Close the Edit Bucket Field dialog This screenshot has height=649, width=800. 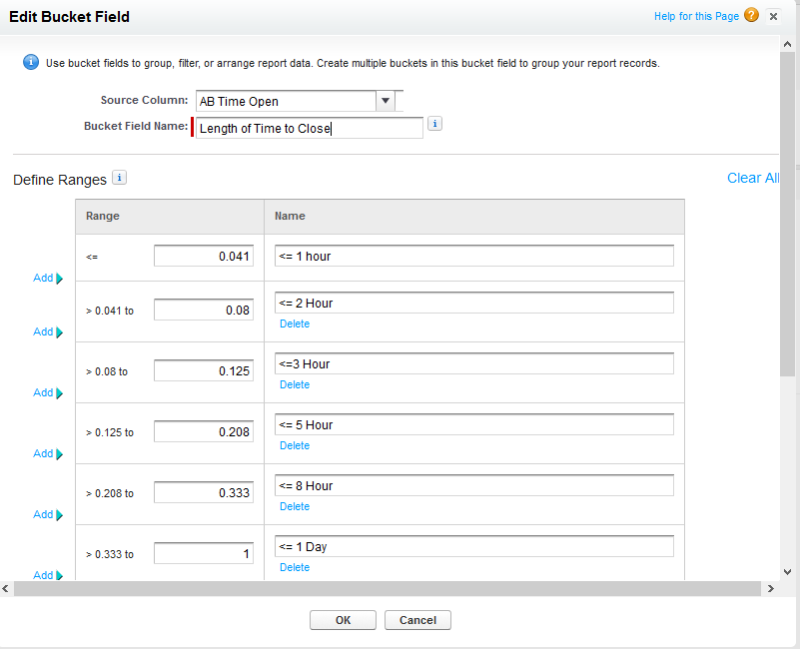click(773, 17)
